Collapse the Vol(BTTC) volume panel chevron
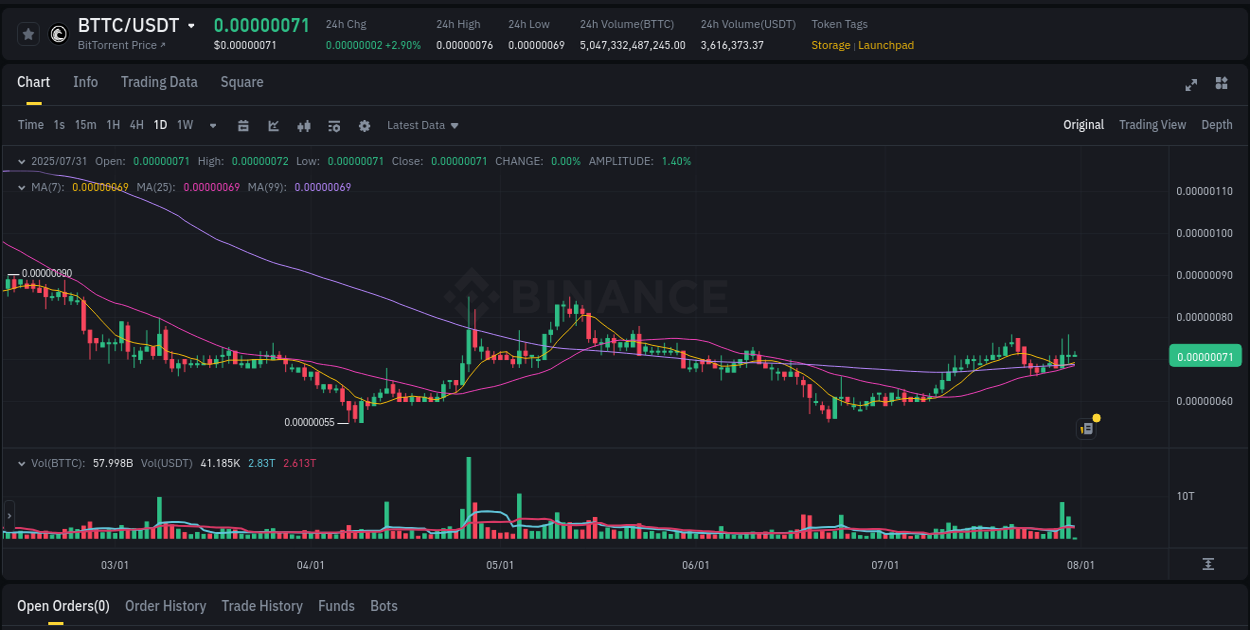The image size is (1250, 630). [x=21, y=463]
